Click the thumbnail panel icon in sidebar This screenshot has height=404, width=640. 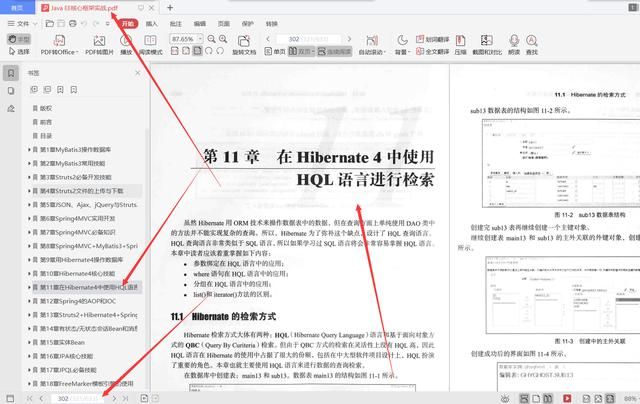[x=11, y=91]
